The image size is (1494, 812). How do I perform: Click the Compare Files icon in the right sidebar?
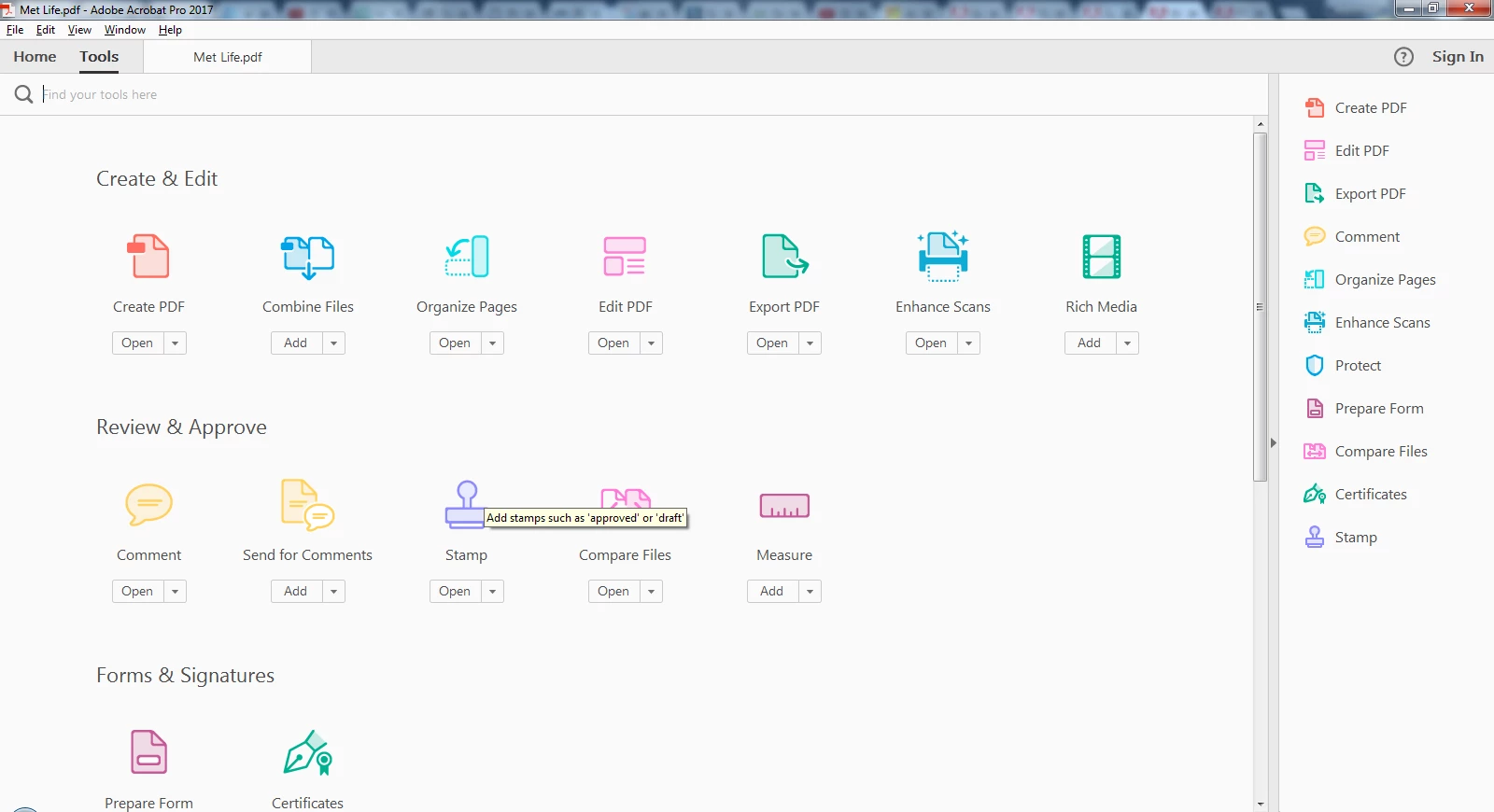[1315, 451]
